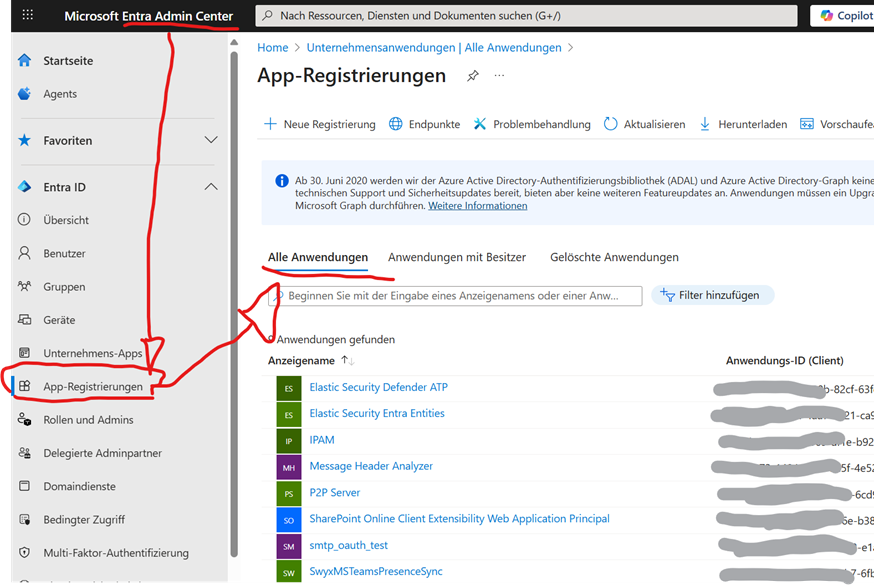Open Bedingter Zugriff menu item
This screenshot has height=585, width=874.
point(84,519)
